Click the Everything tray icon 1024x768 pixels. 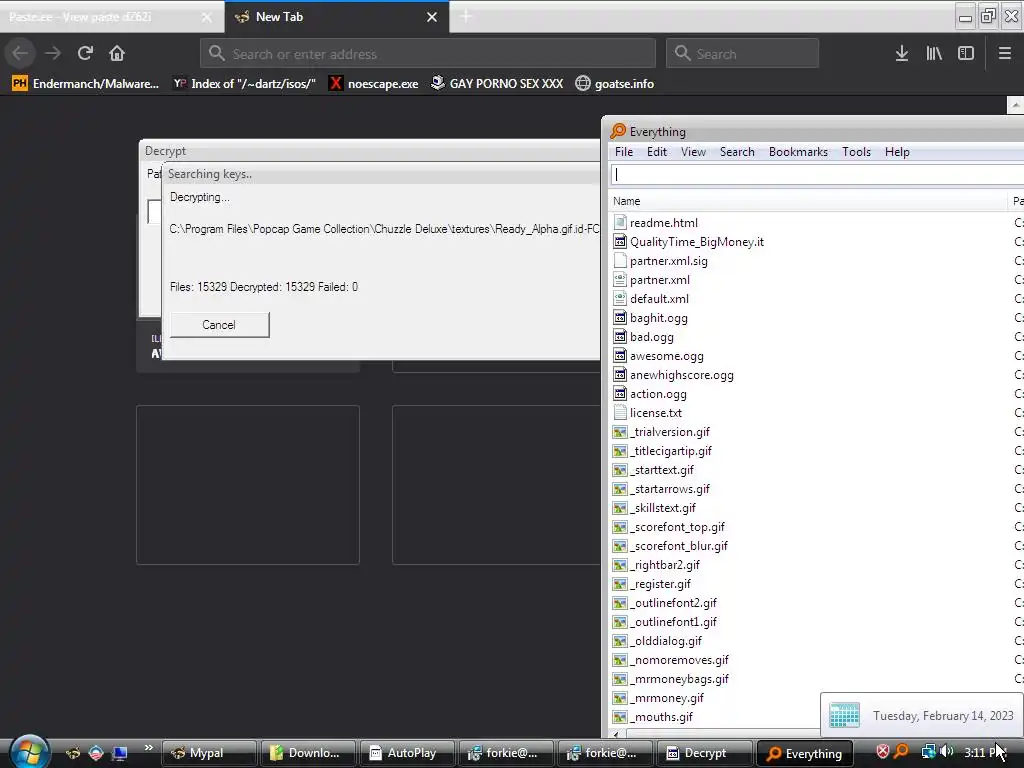pos(902,752)
